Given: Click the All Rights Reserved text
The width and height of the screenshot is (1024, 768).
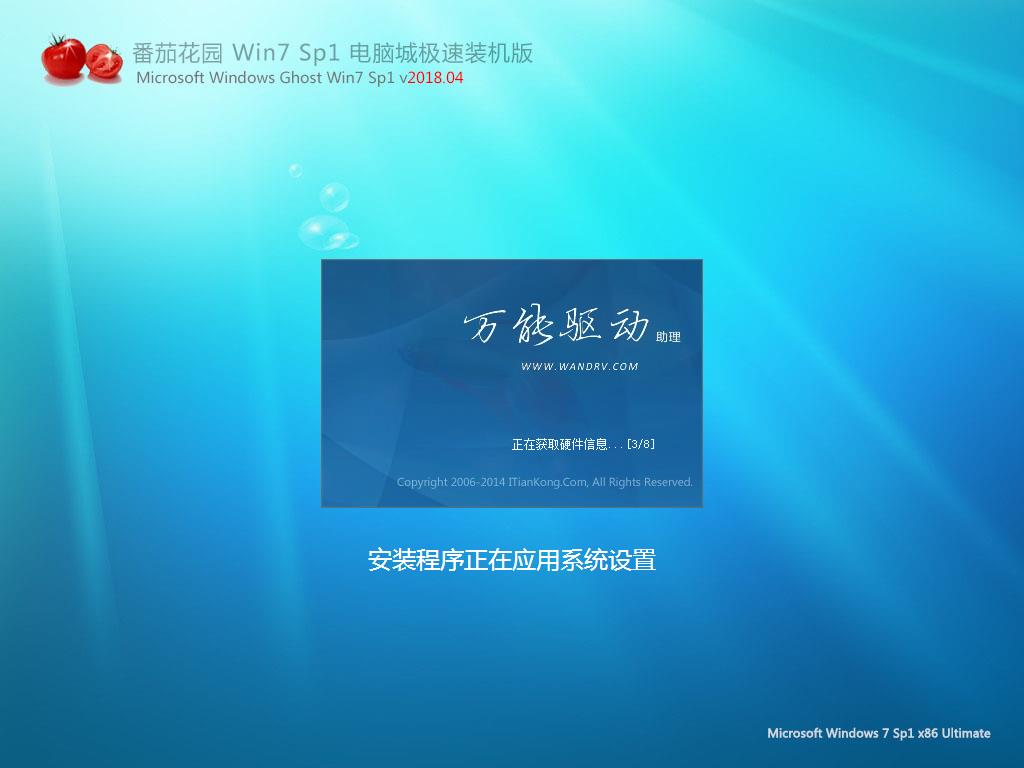Looking at the screenshot, I should click(642, 482).
